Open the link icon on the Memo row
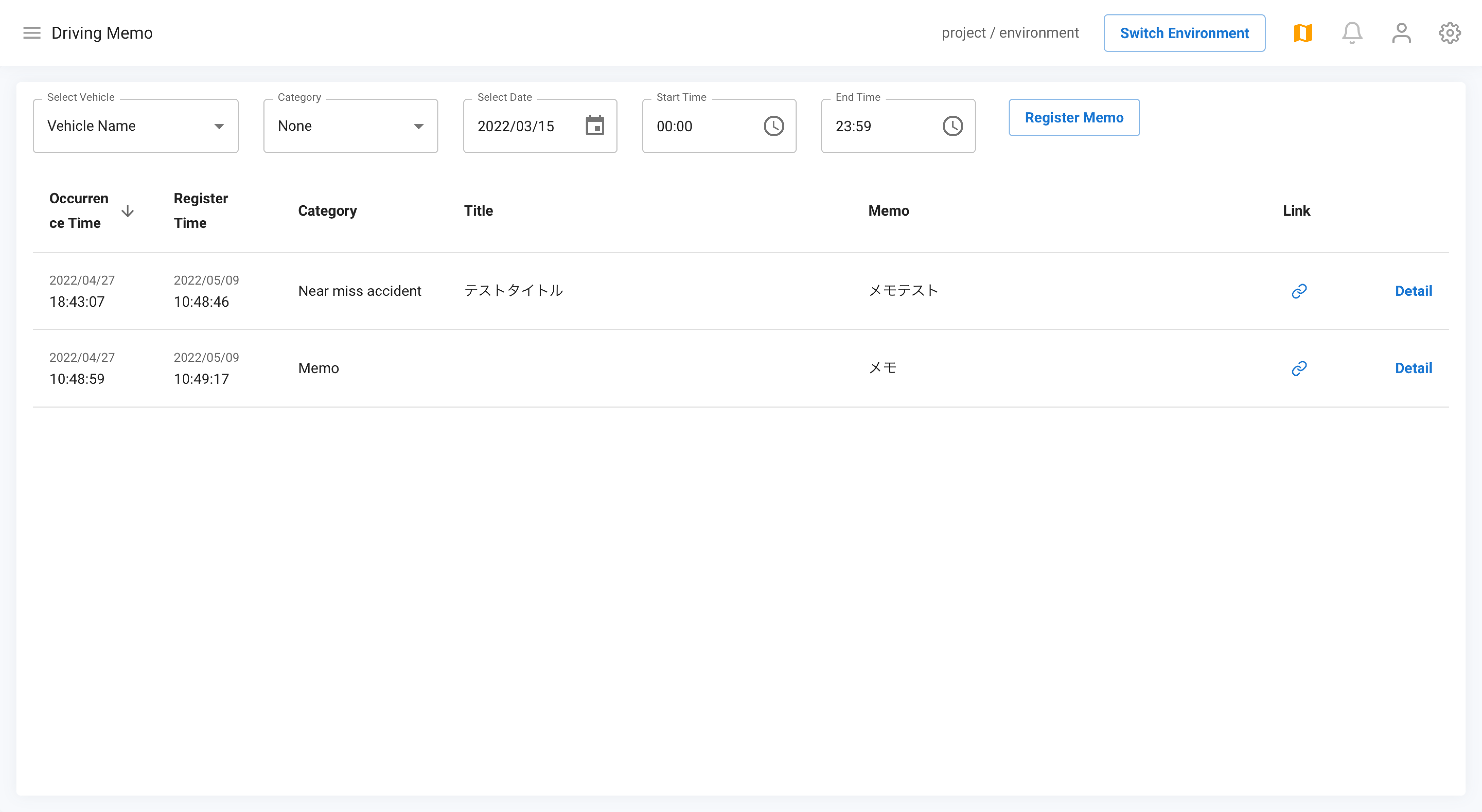Image resolution: width=1482 pixels, height=812 pixels. (1300, 368)
